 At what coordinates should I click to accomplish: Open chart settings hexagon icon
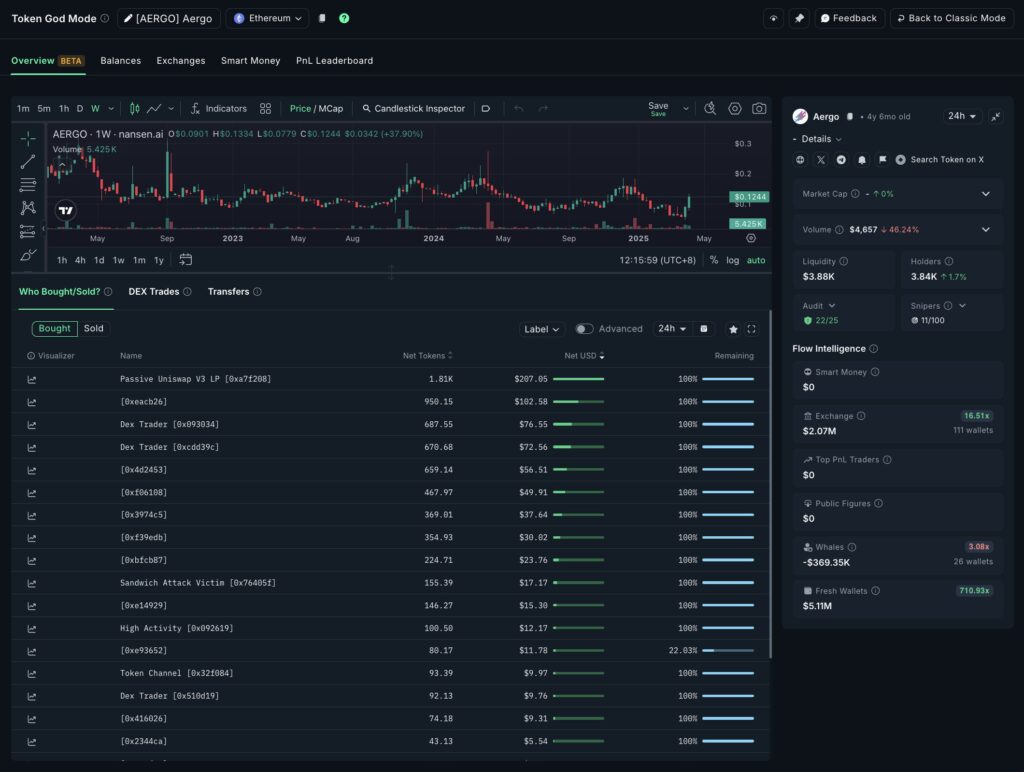735,108
